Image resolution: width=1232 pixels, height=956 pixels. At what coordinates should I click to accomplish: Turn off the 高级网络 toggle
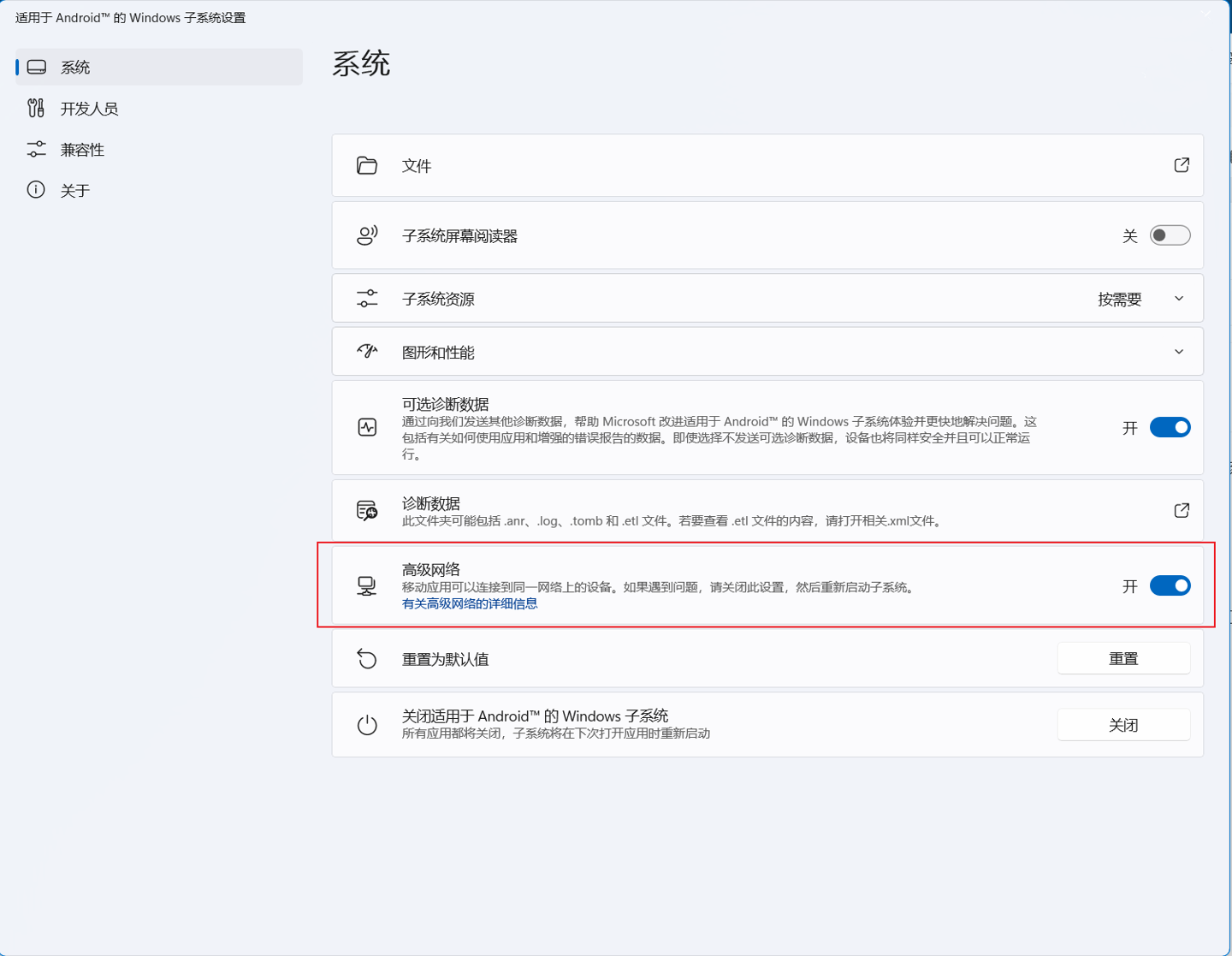coord(1170,585)
